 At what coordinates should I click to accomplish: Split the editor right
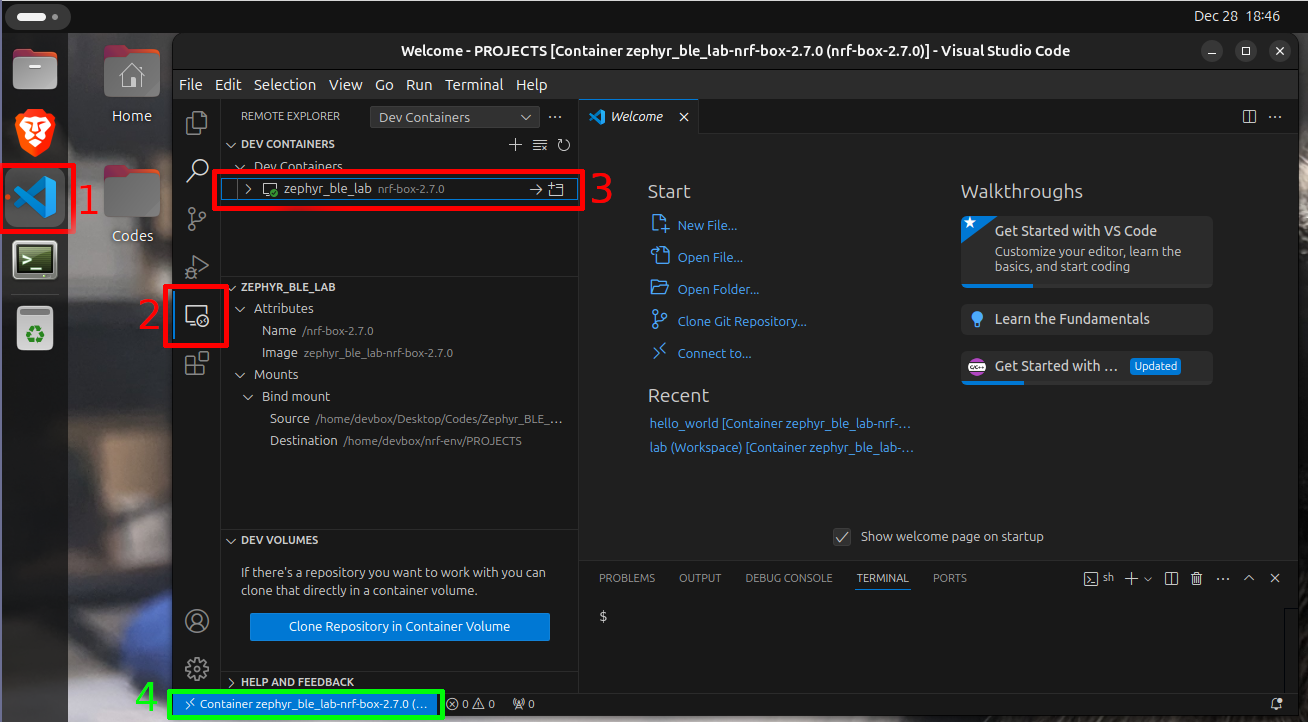pos(1249,117)
